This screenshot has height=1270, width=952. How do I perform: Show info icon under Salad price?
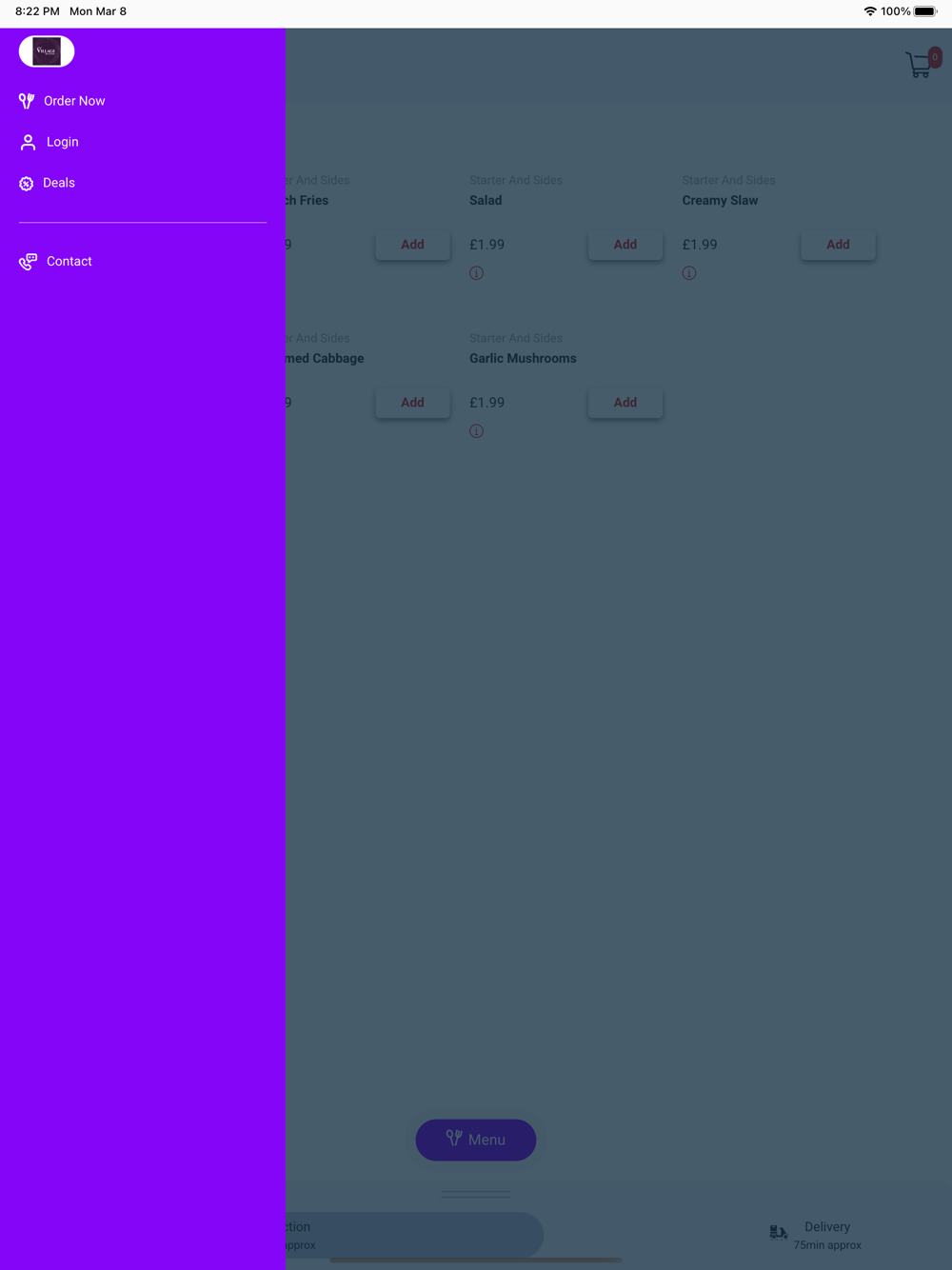476,273
